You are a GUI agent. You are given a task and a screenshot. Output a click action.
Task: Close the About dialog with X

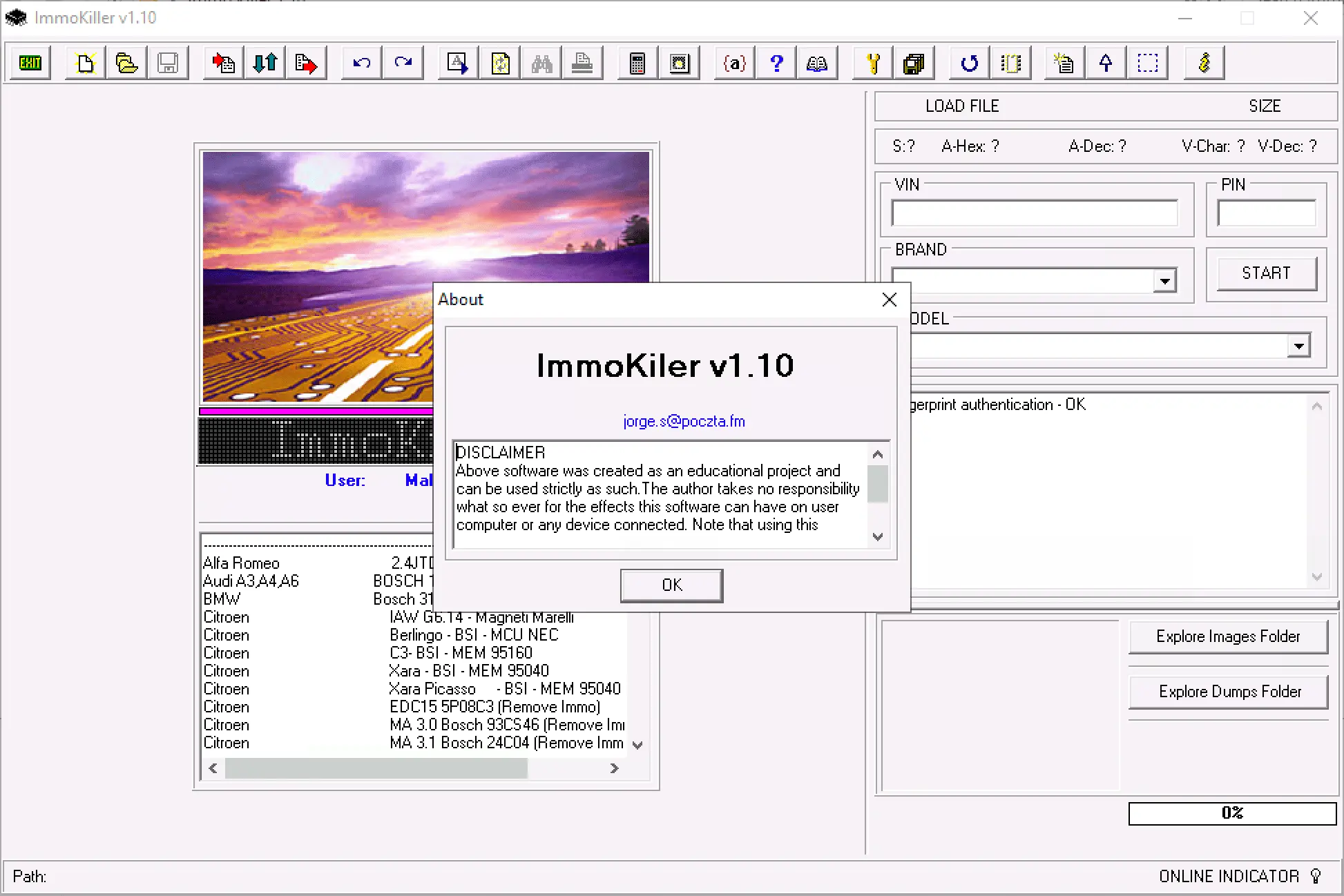pos(890,300)
